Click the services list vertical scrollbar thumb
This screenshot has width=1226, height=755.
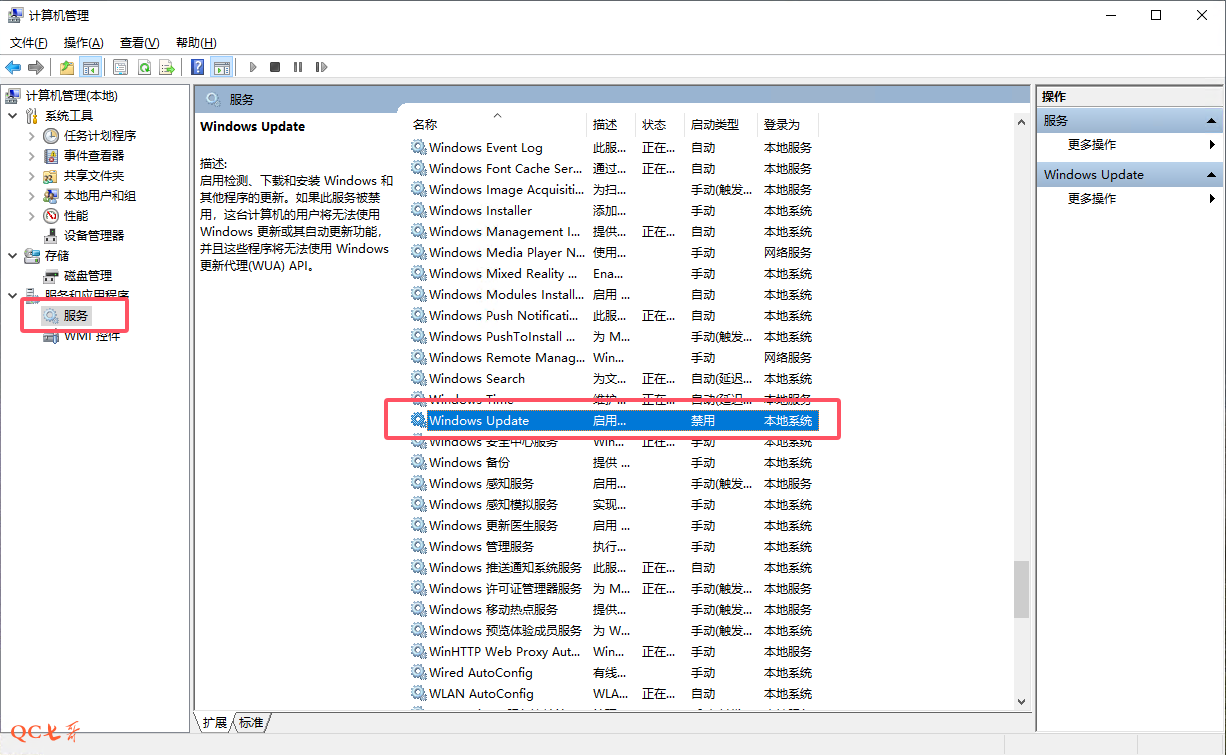(1021, 588)
